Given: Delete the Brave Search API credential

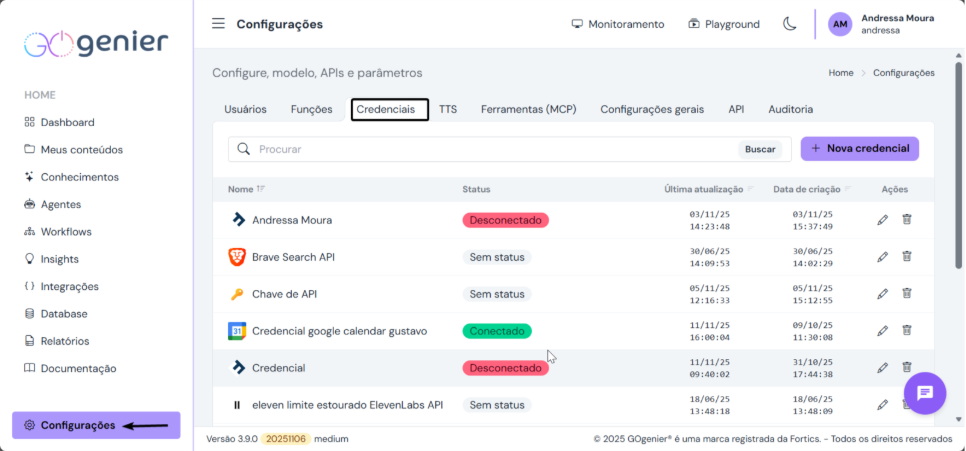Looking at the screenshot, I should tap(907, 256).
